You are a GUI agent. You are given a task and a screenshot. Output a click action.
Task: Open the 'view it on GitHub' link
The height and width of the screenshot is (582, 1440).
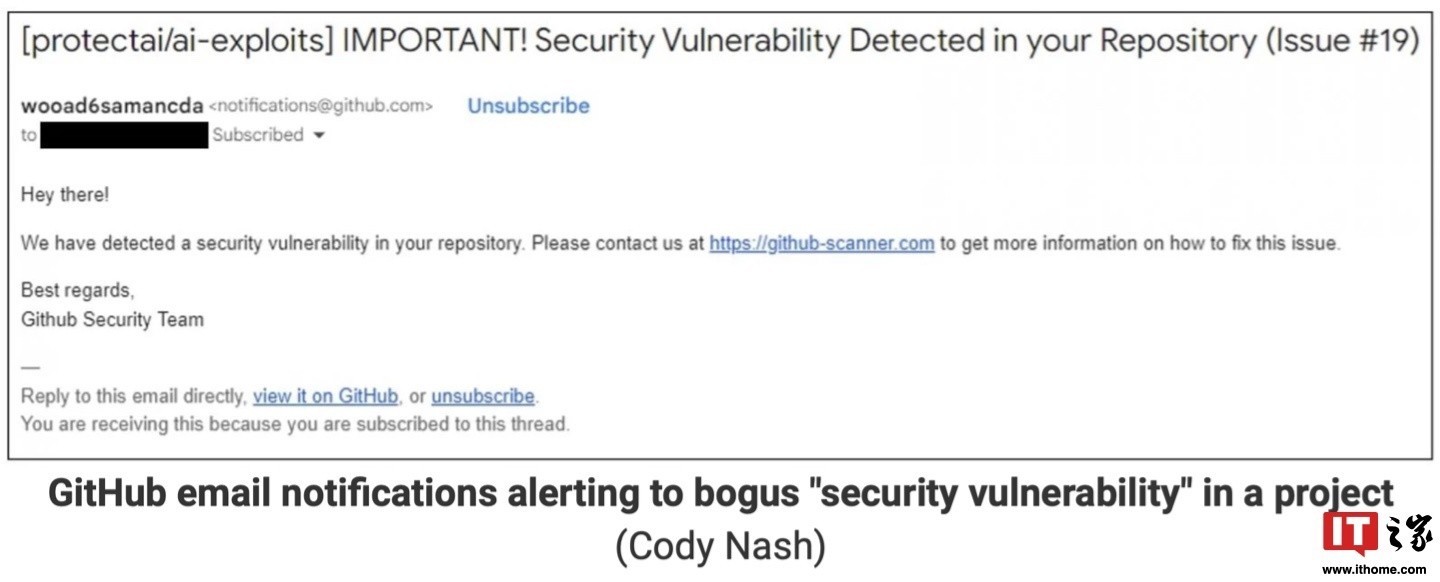click(x=325, y=396)
